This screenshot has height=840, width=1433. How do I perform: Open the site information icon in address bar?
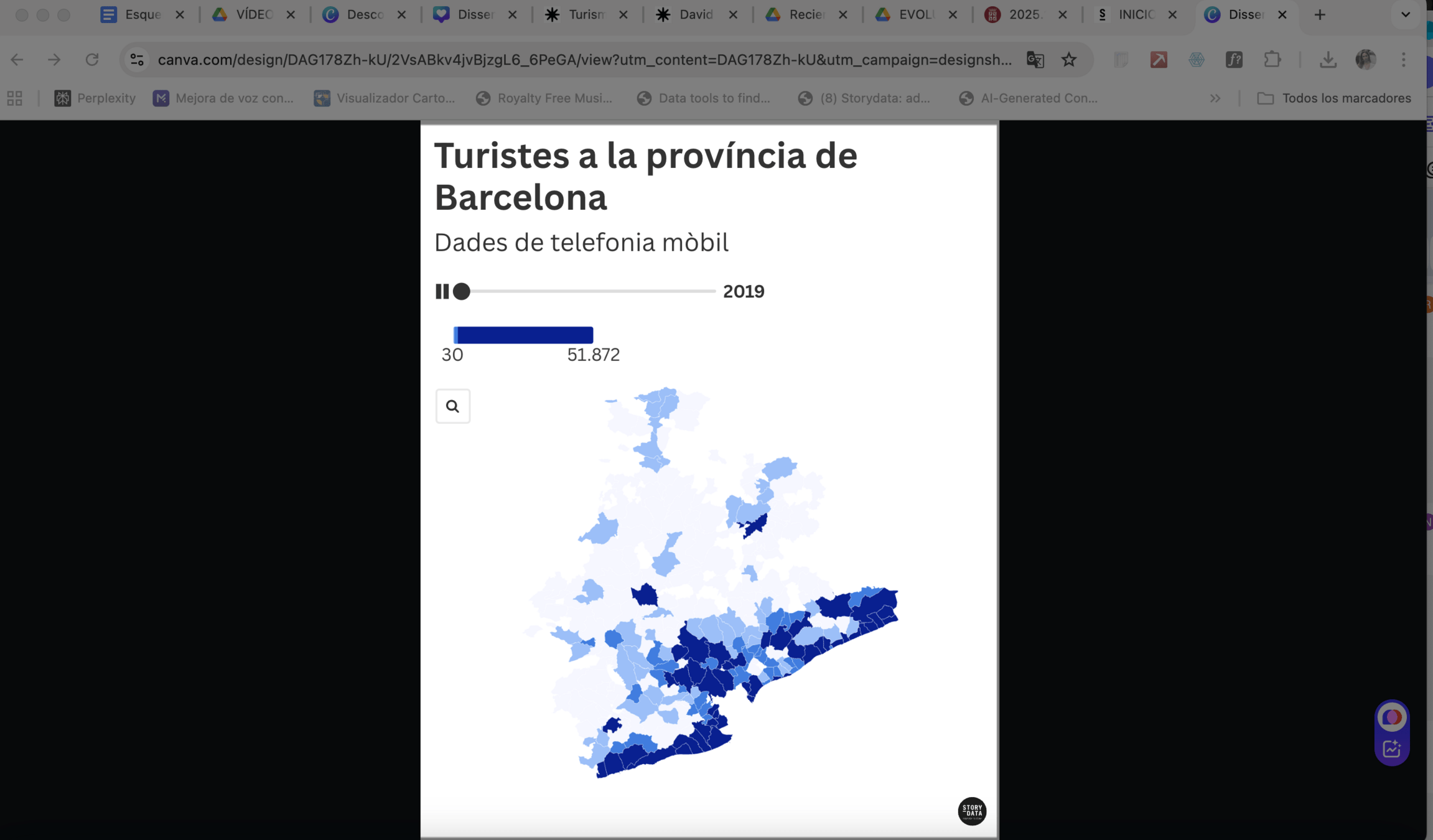(137, 60)
